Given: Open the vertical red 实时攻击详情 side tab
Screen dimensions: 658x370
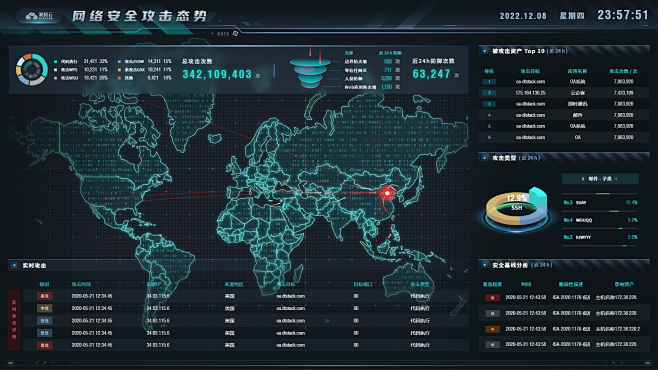Looking at the screenshot, I should [x=14, y=320].
